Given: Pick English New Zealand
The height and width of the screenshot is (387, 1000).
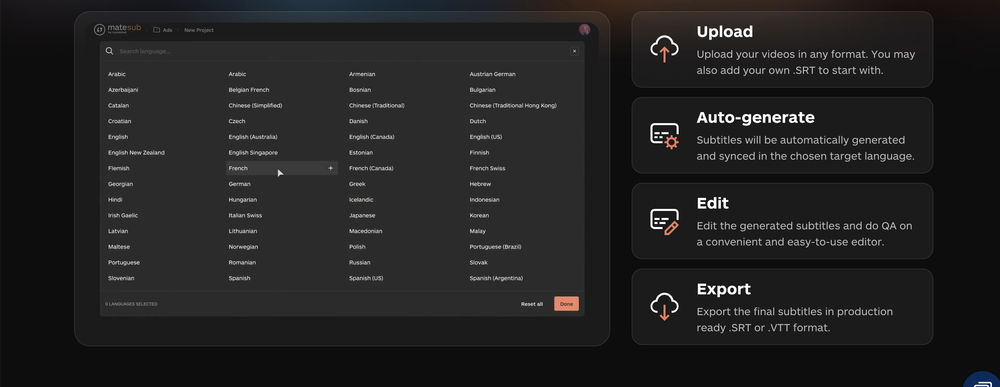Looking at the screenshot, I should 136,153.
